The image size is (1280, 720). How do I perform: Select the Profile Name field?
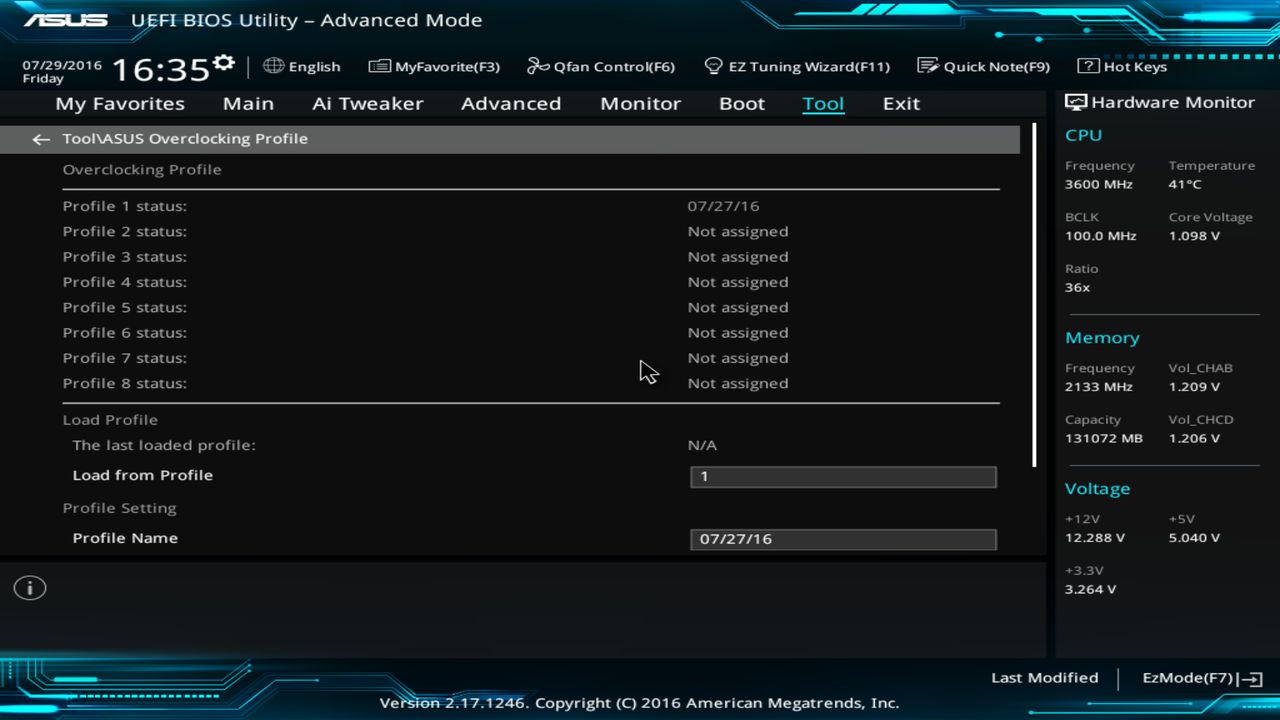(x=842, y=538)
